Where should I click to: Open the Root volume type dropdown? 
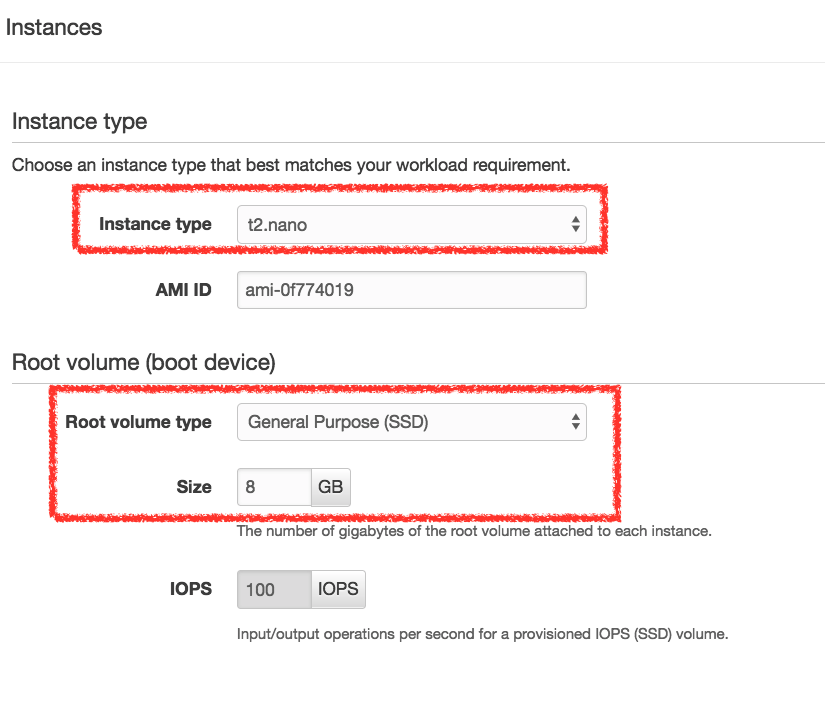pos(411,422)
